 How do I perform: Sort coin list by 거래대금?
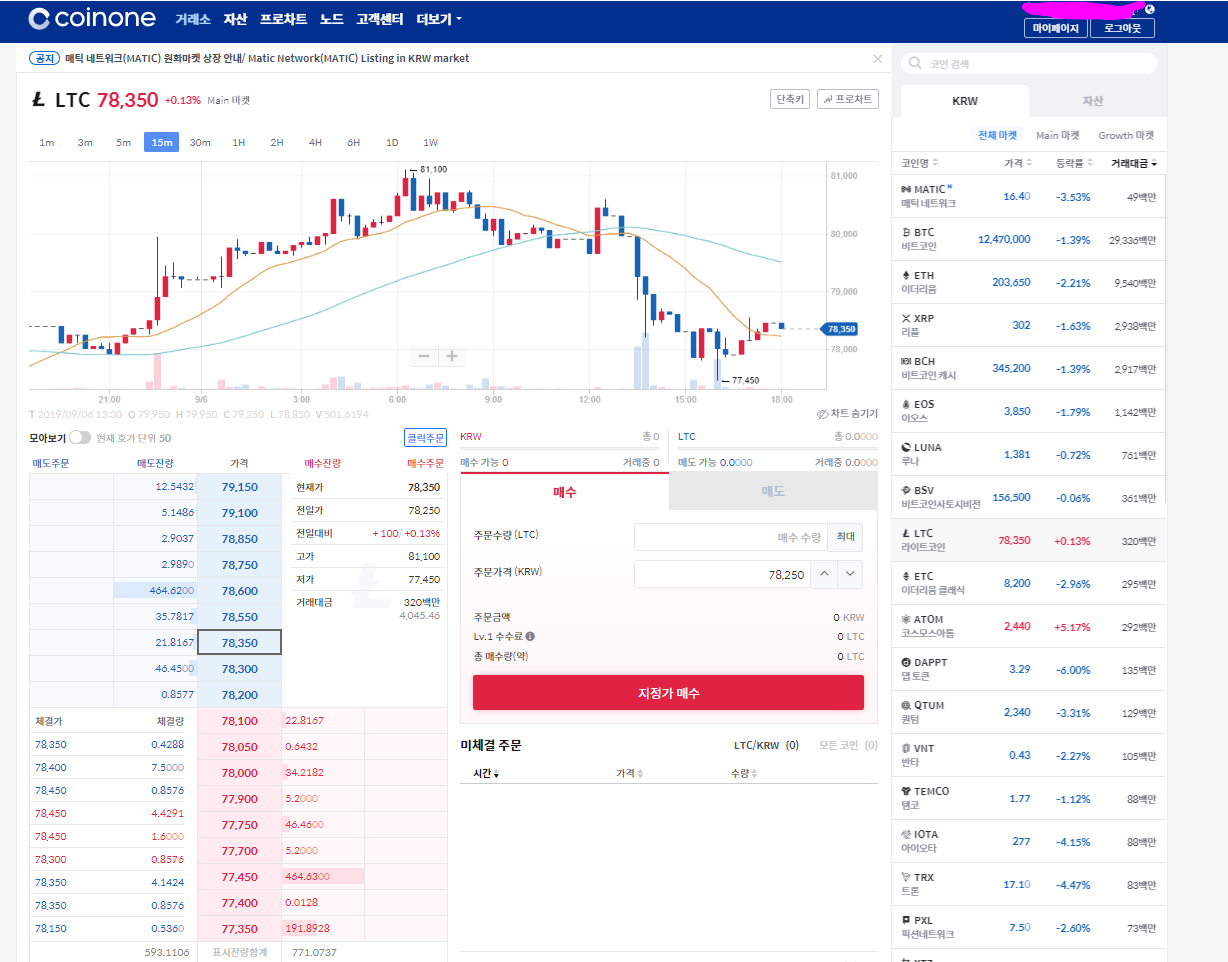point(1135,163)
